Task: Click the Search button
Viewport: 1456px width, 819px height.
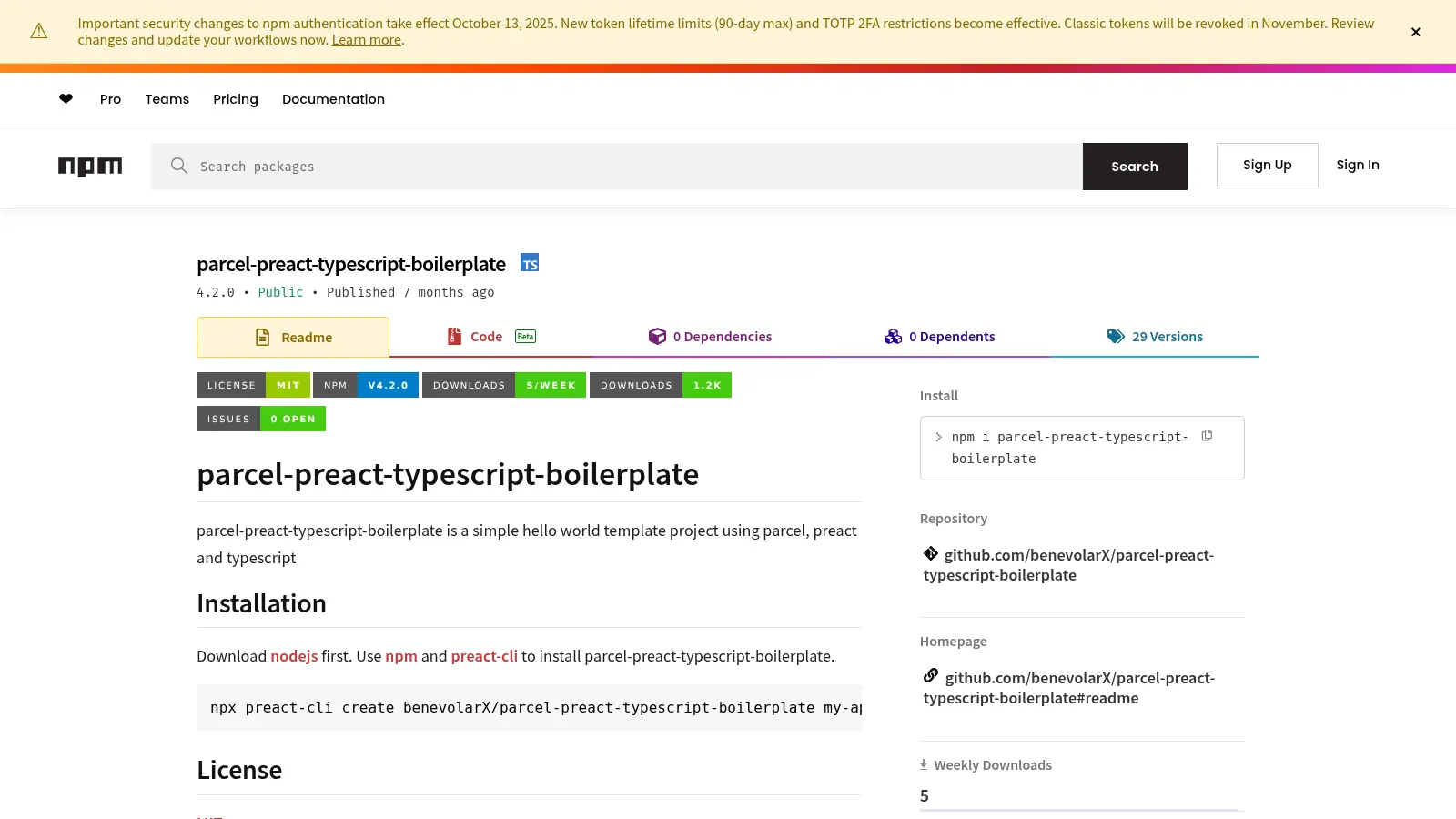Action: [1135, 167]
